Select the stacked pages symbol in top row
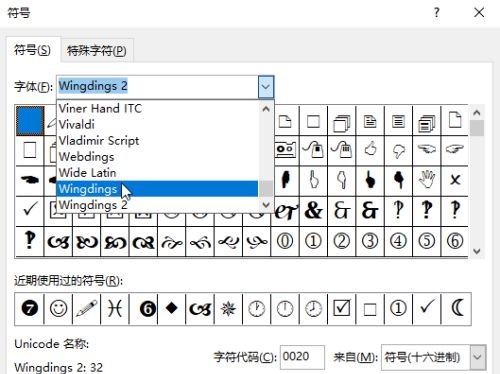This screenshot has width=500, height=374. (x=342, y=122)
